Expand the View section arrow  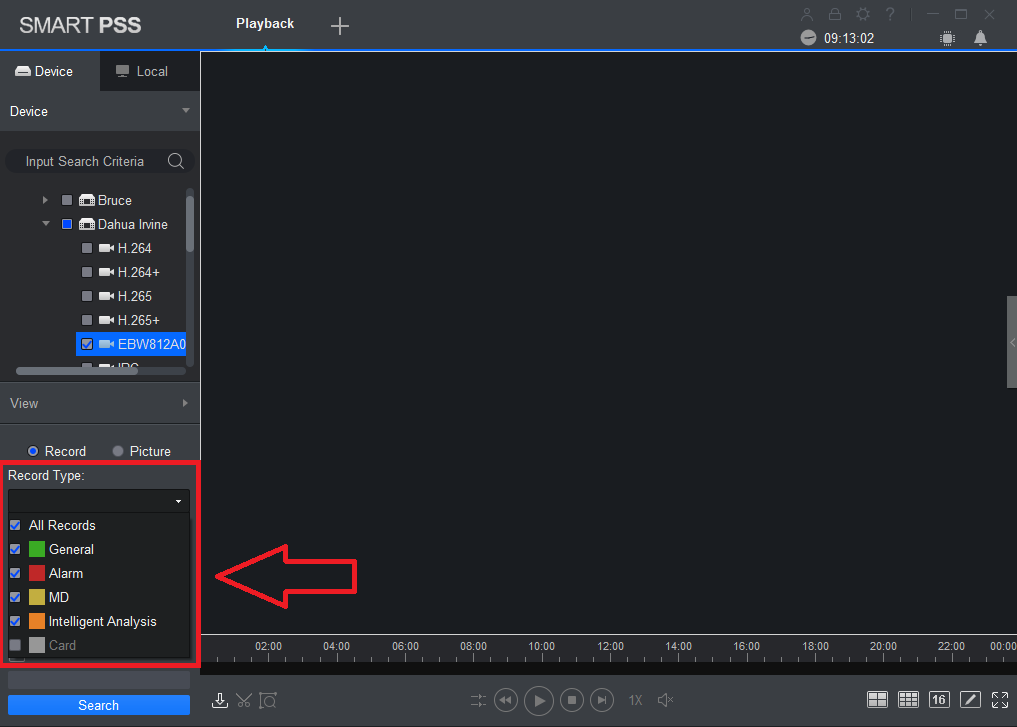(x=185, y=403)
